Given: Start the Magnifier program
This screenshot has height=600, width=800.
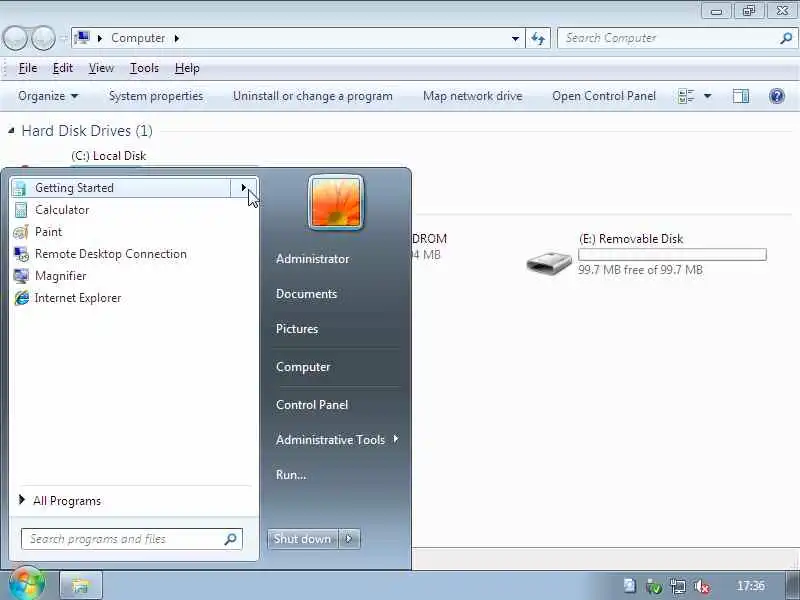Looking at the screenshot, I should tap(134, 276).
